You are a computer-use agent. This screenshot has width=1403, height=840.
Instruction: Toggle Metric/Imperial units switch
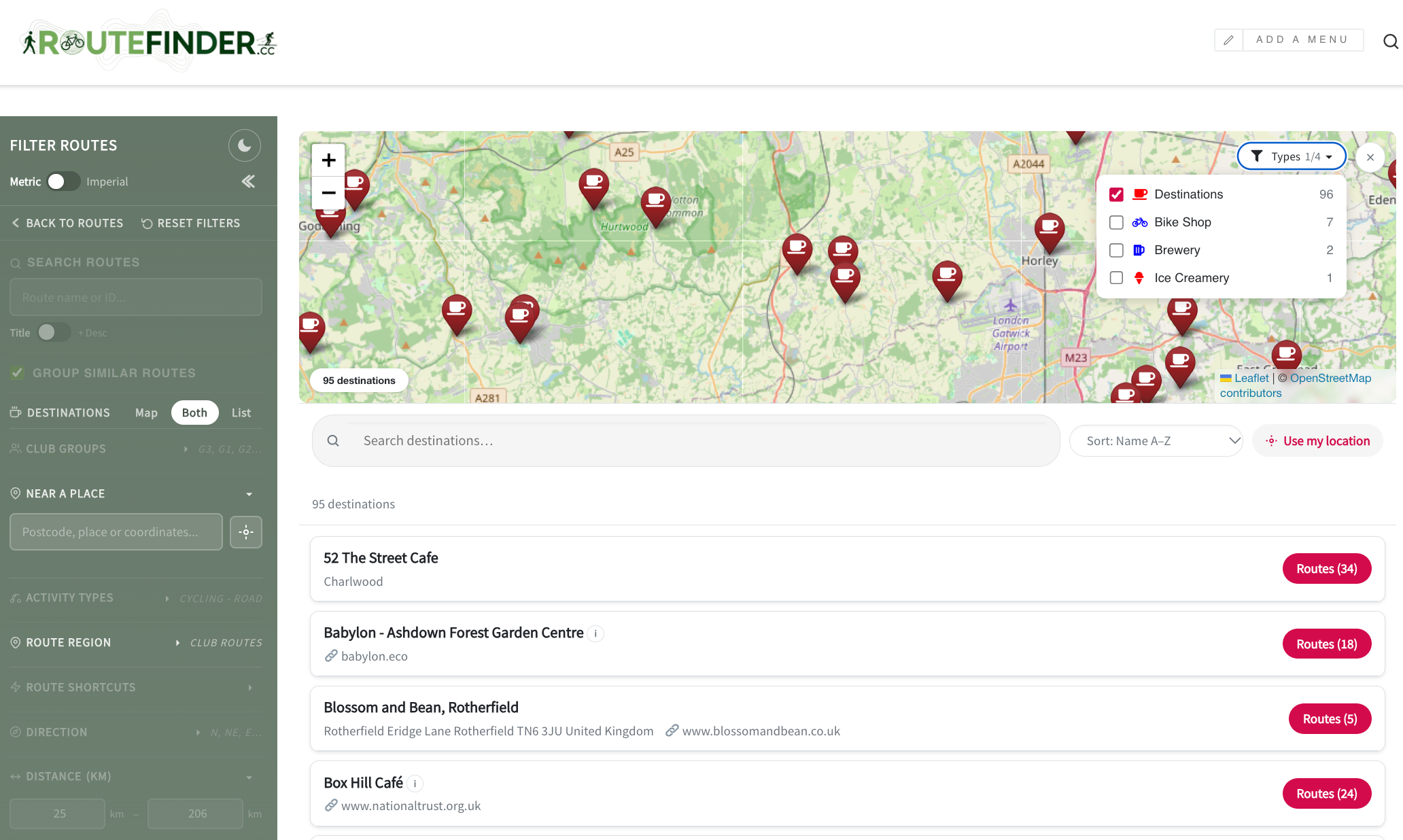[63, 181]
